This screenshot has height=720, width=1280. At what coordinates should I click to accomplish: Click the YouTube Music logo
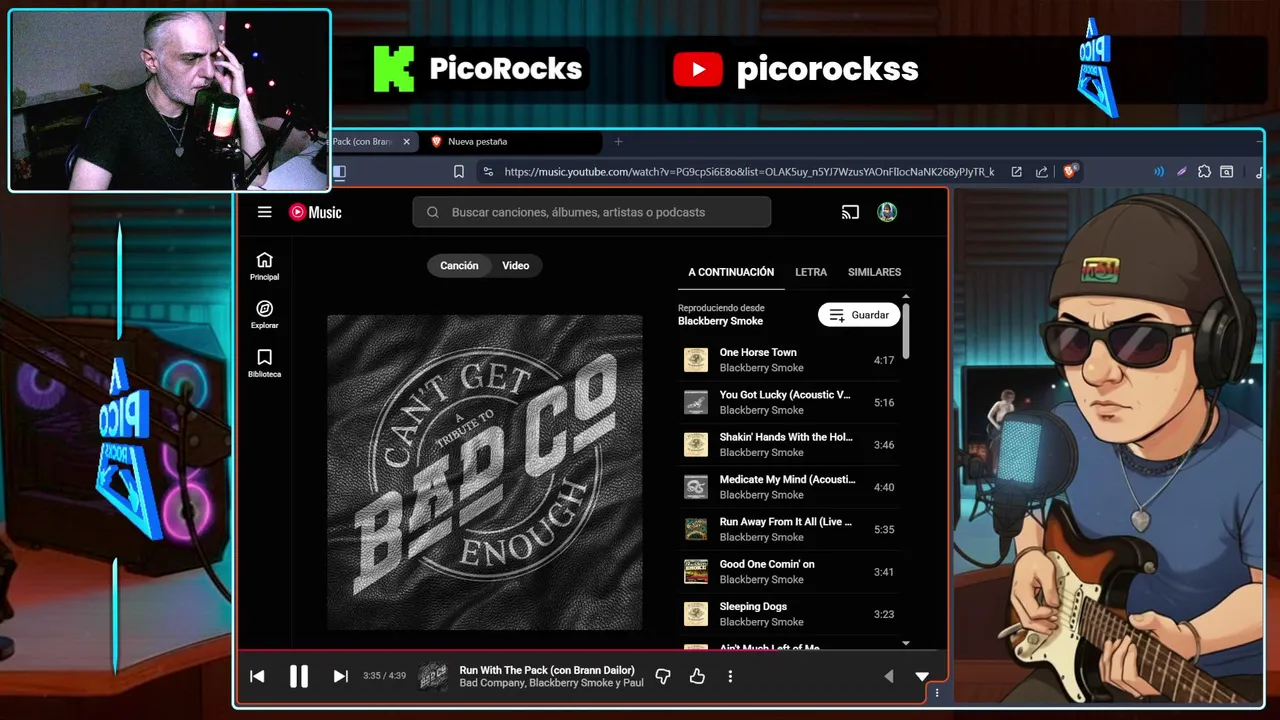tap(315, 212)
